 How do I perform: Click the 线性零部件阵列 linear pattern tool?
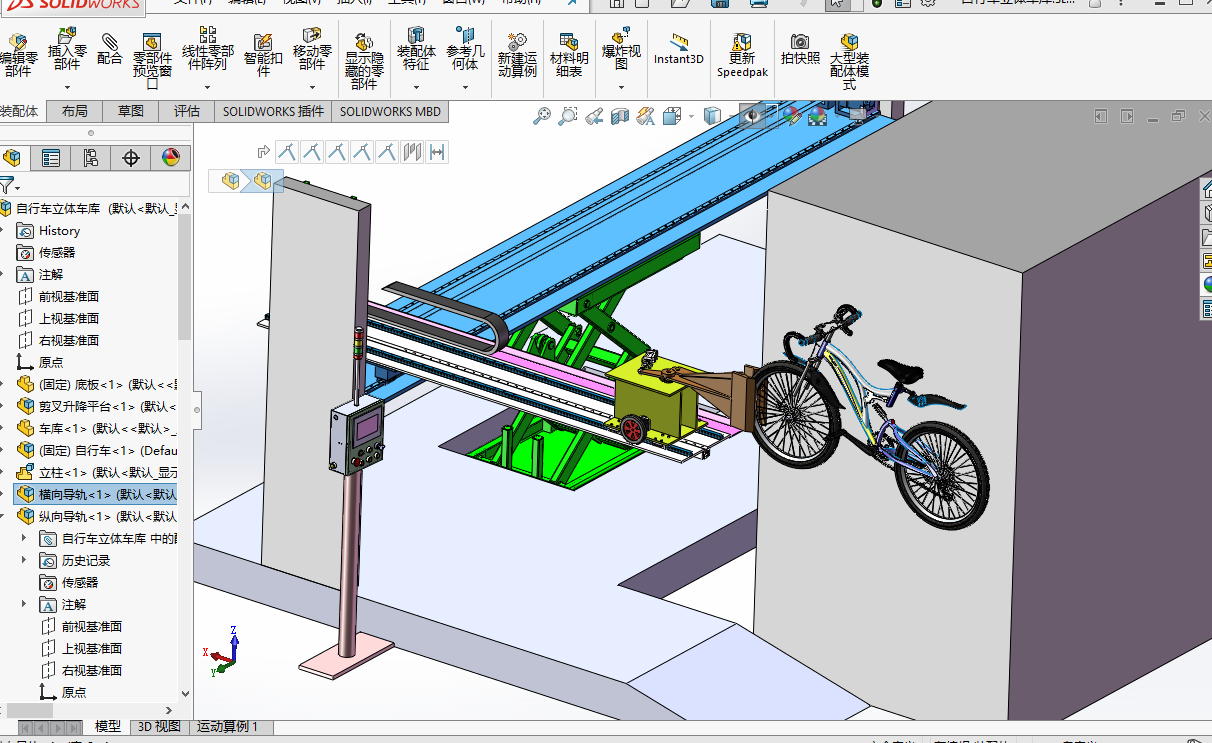pyautogui.click(x=207, y=50)
